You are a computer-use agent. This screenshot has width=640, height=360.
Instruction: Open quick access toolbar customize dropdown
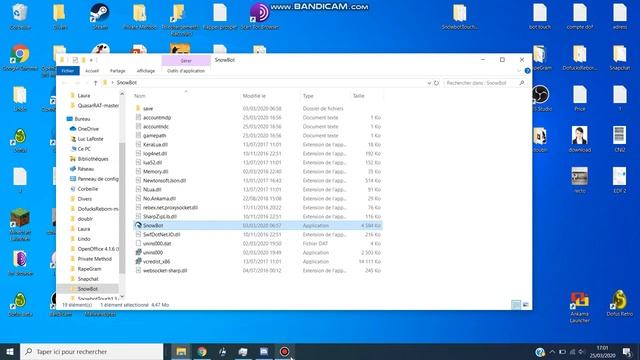tap(91, 60)
